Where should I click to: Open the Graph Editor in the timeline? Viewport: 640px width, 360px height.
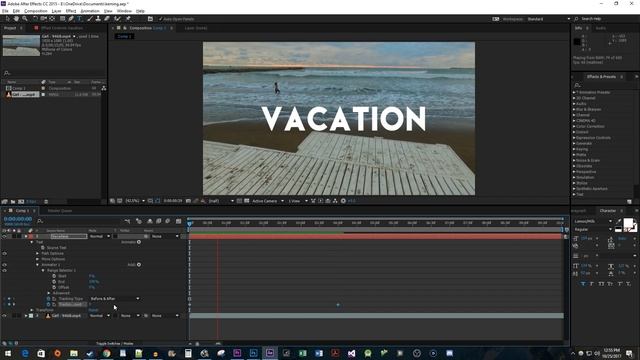pos(178,221)
